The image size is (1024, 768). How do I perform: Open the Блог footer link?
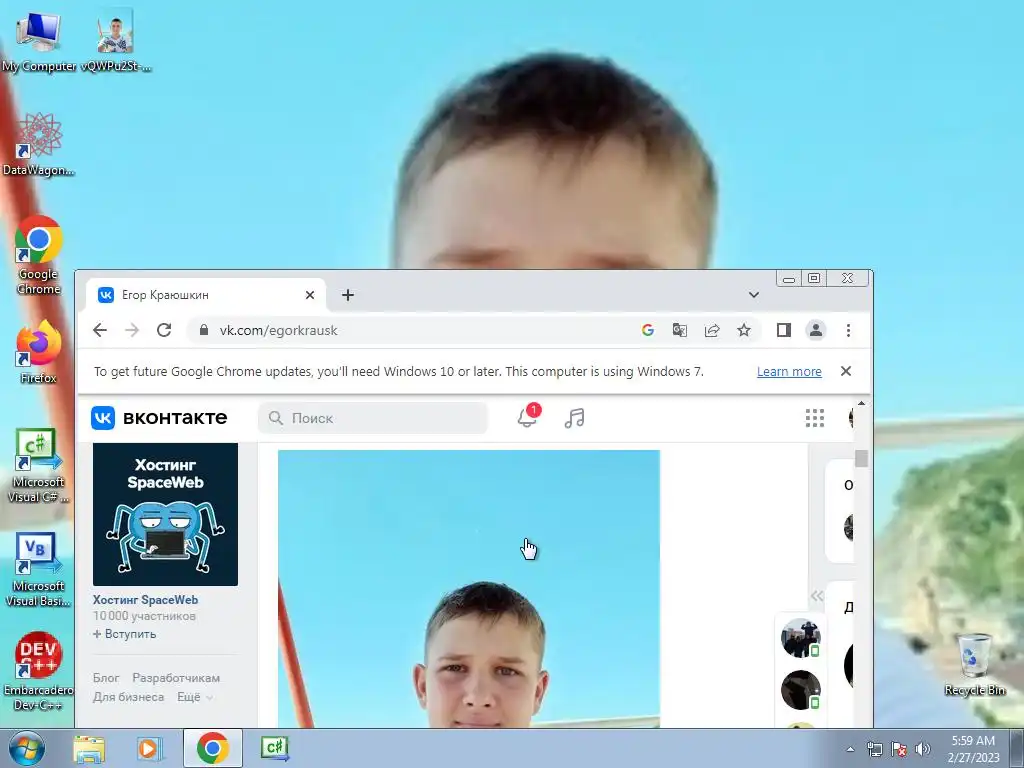[106, 678]
